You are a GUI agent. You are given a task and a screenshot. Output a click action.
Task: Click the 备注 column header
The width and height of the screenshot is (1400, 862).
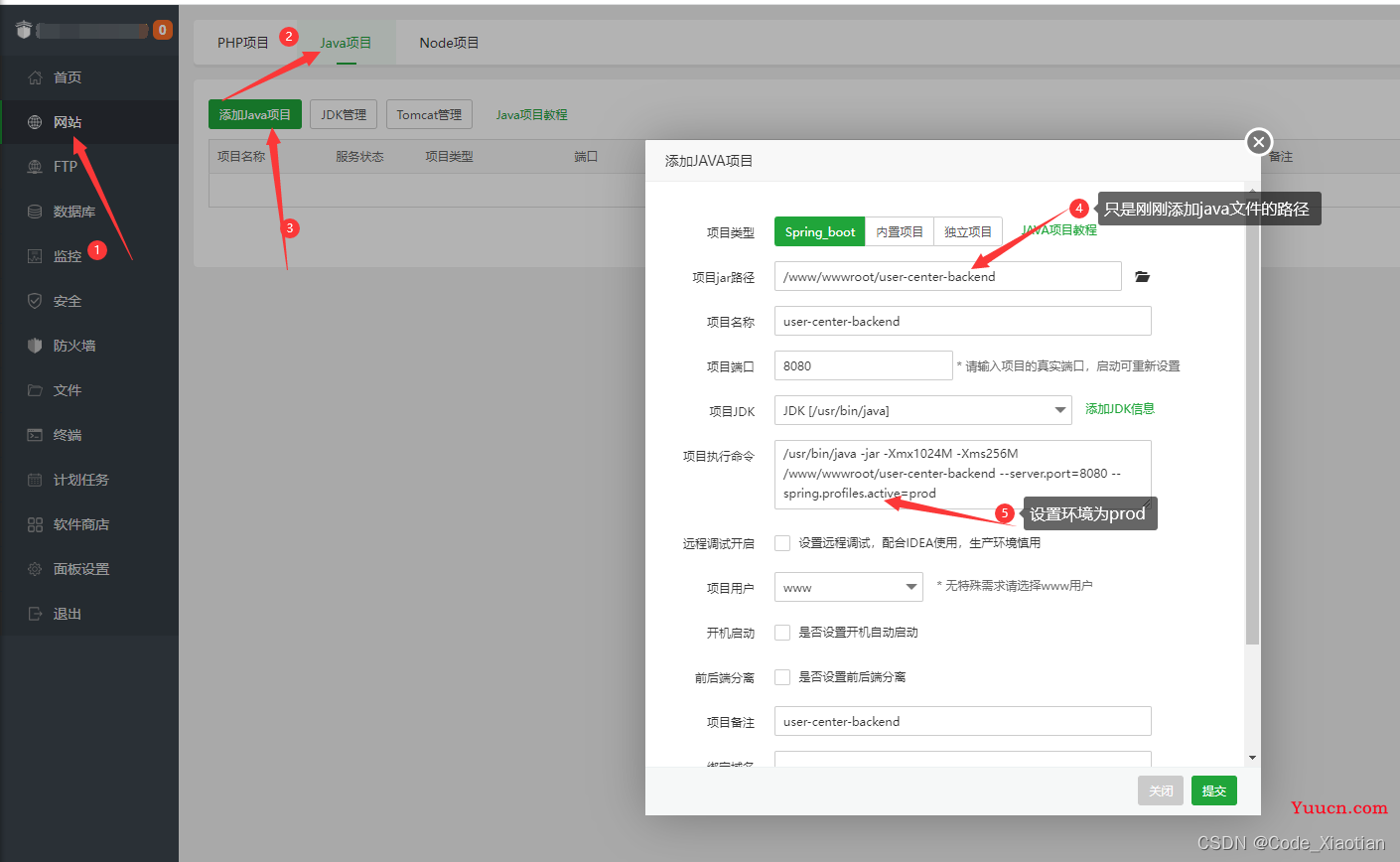(x=1281, y=157)
